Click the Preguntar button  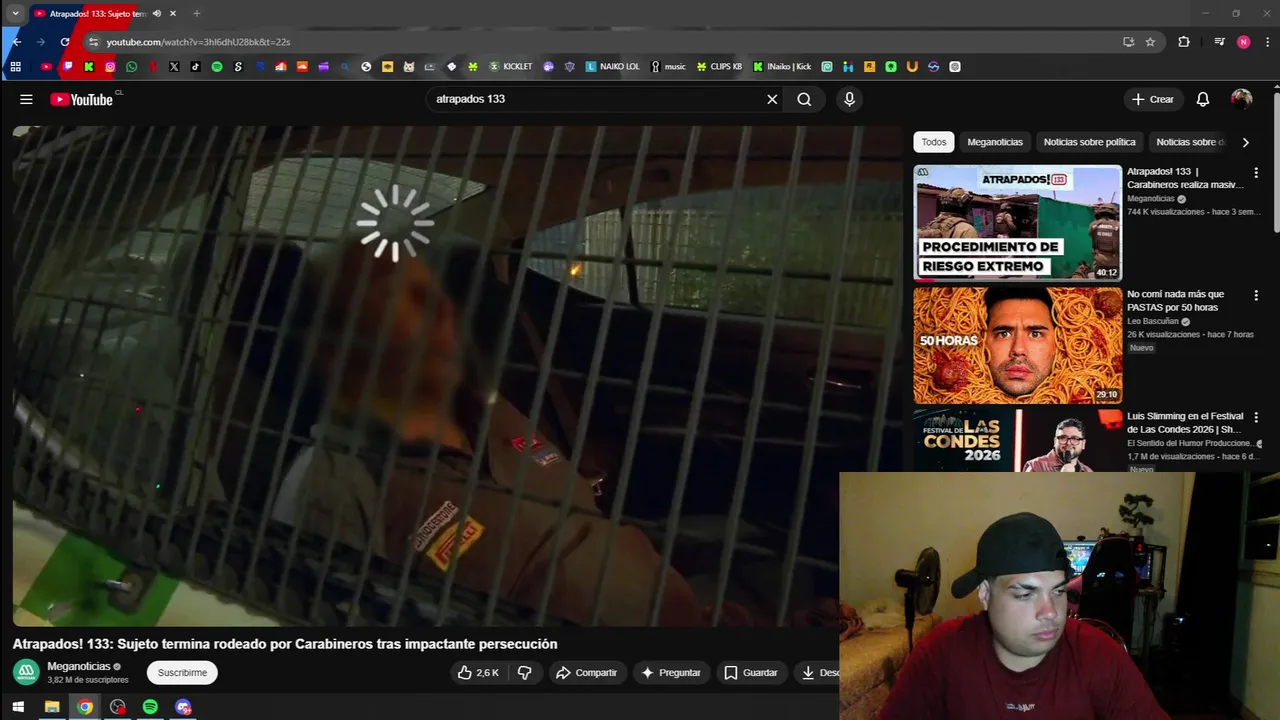(671, 673)
